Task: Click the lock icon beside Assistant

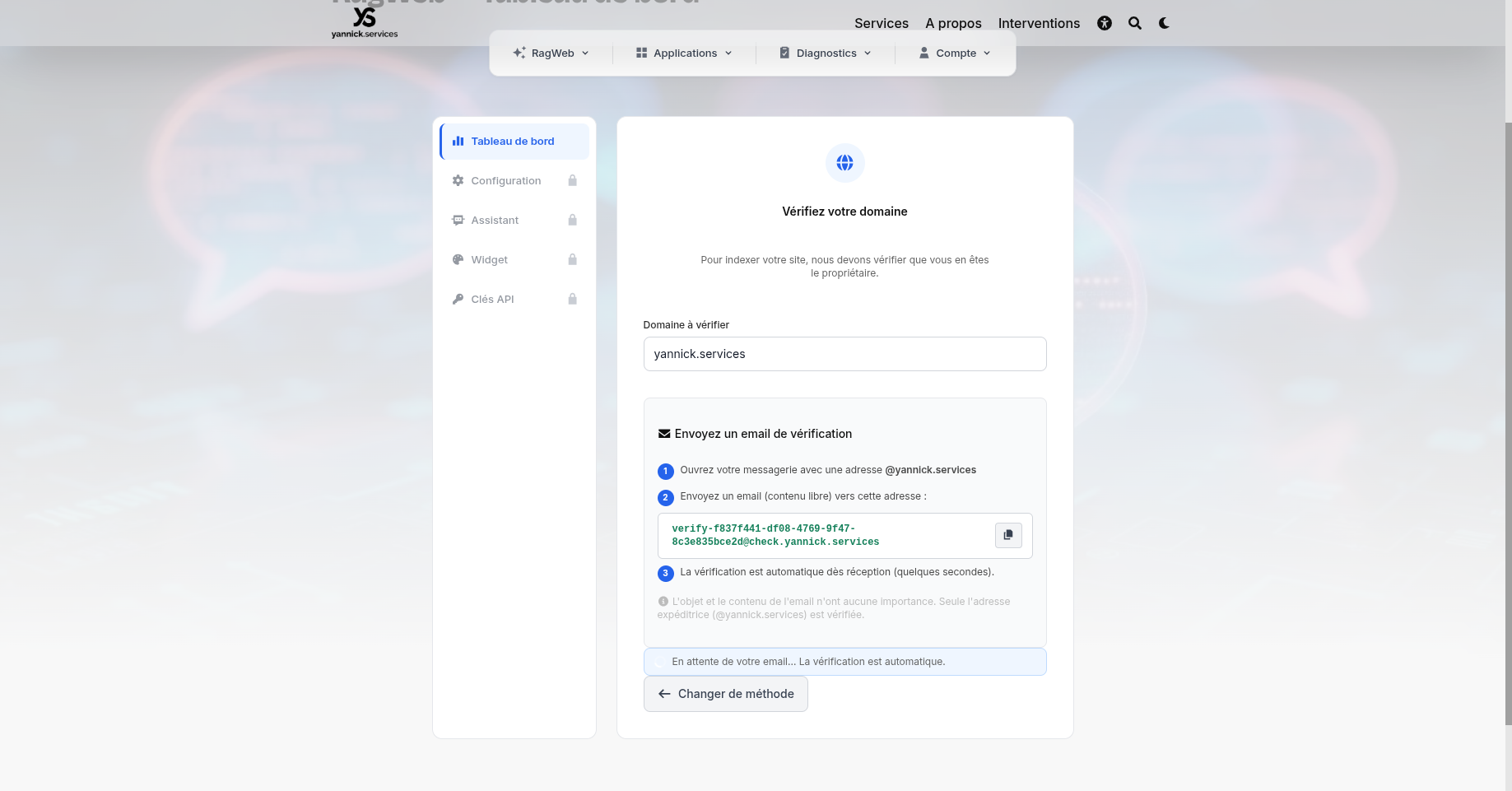Action: (573, 220)
